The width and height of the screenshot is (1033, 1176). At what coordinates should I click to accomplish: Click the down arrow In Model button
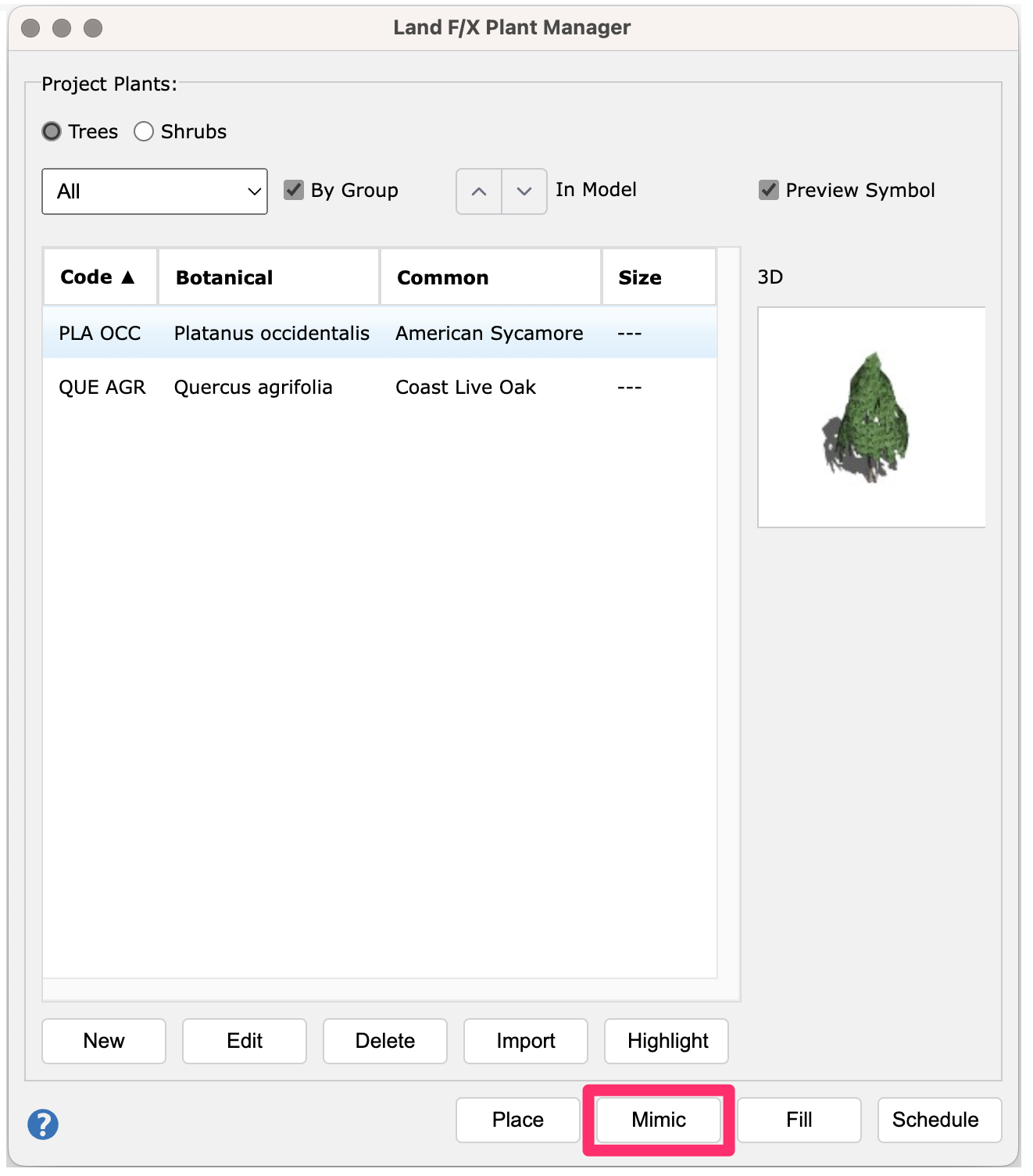[x=524, y=191]
